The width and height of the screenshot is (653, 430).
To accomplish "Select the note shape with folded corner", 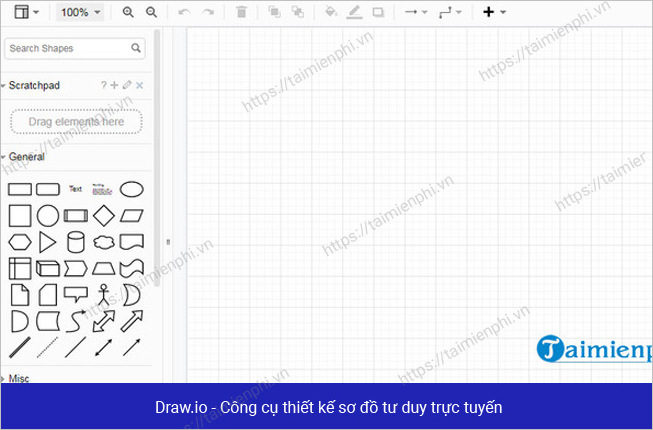I will point(20,295).
